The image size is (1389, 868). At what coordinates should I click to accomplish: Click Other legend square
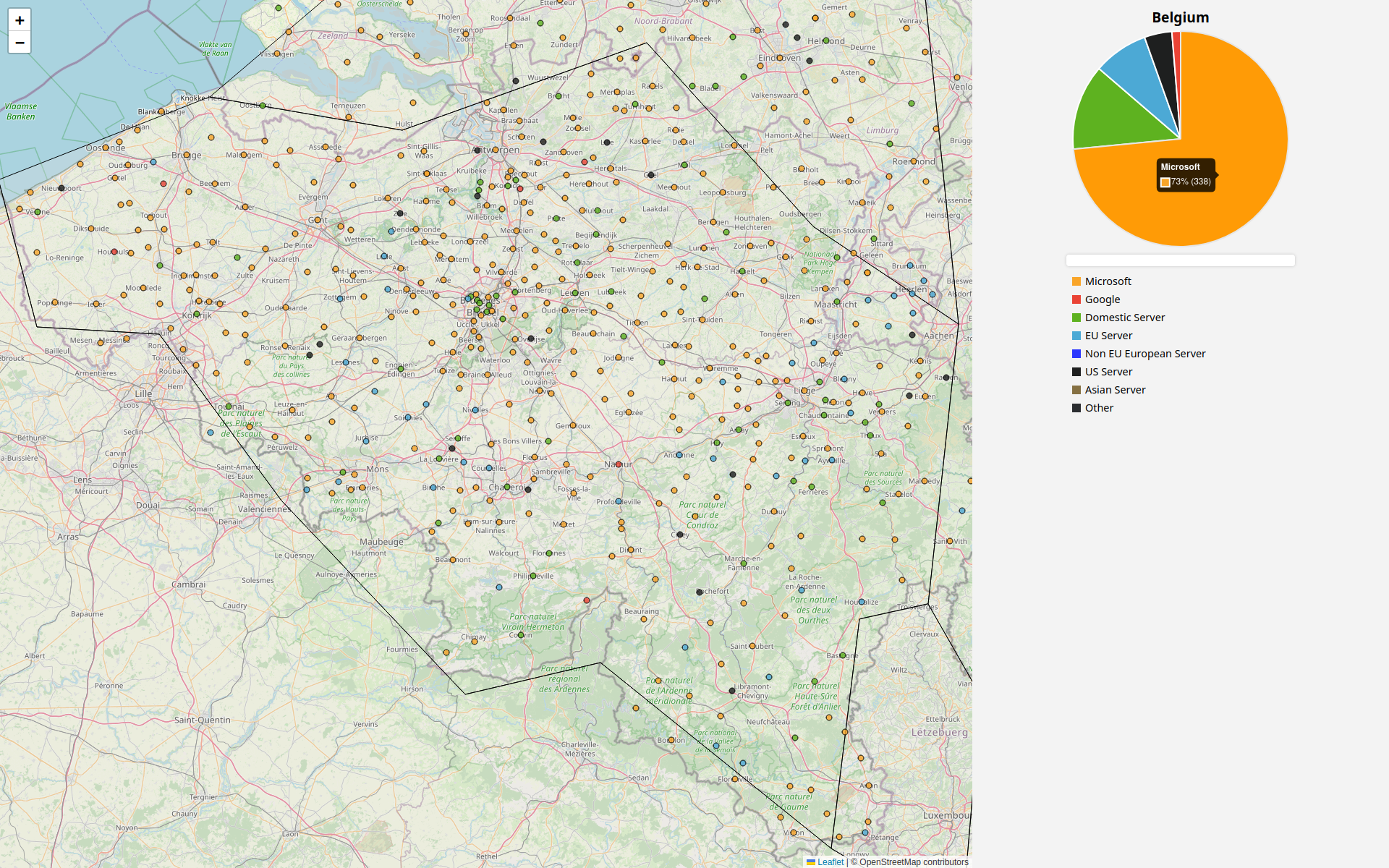[x=1076, y=408]
